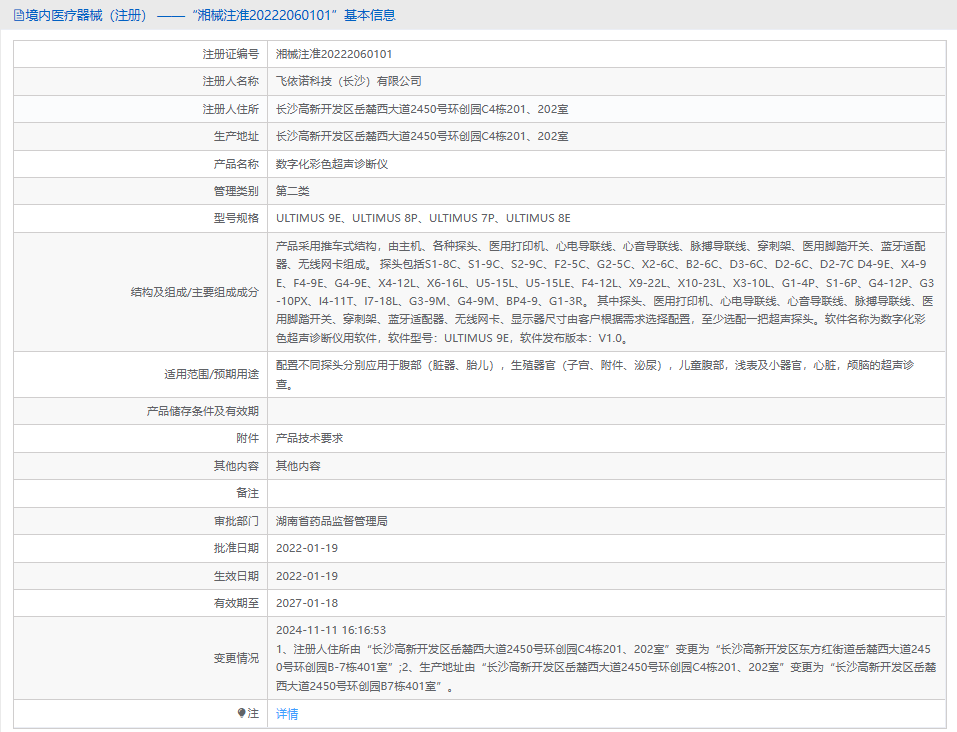Select approval department 湖南省药品监督管理局

pos(331,521)
